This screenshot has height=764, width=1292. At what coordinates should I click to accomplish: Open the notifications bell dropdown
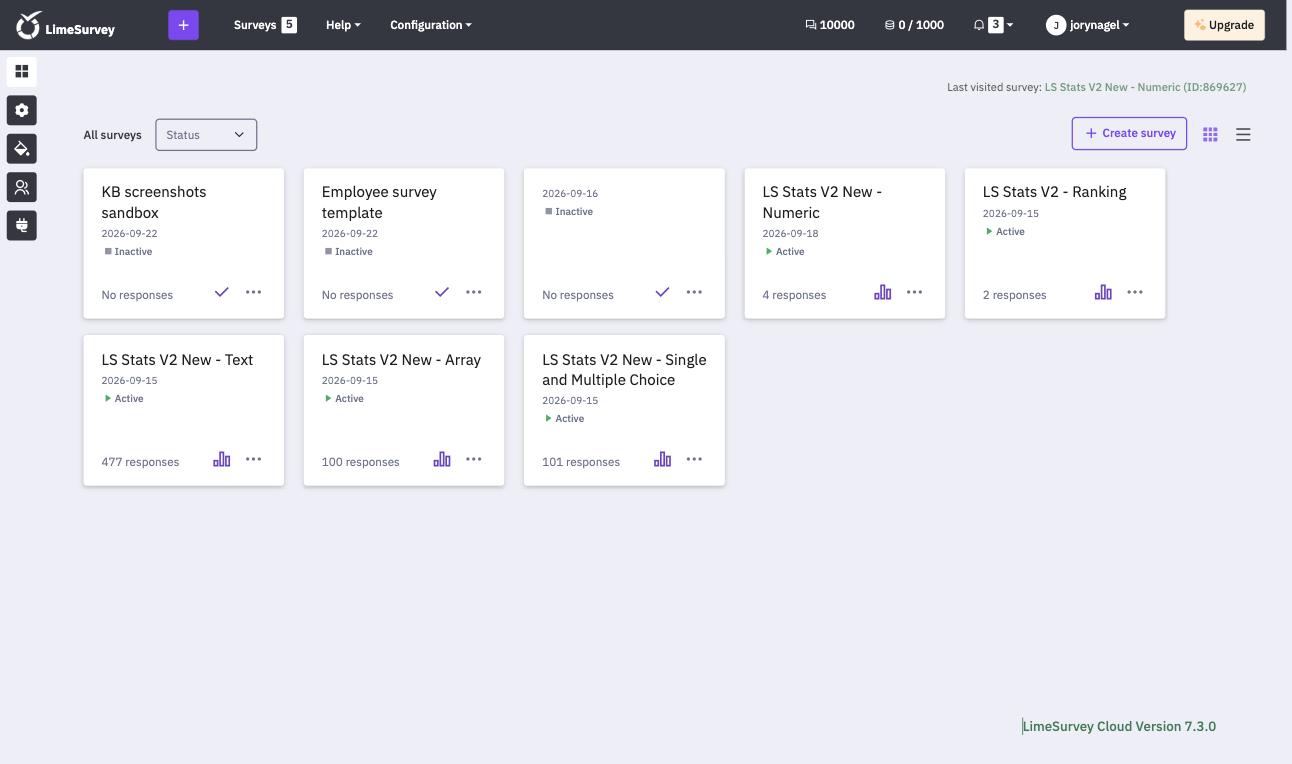click(993, 25)
